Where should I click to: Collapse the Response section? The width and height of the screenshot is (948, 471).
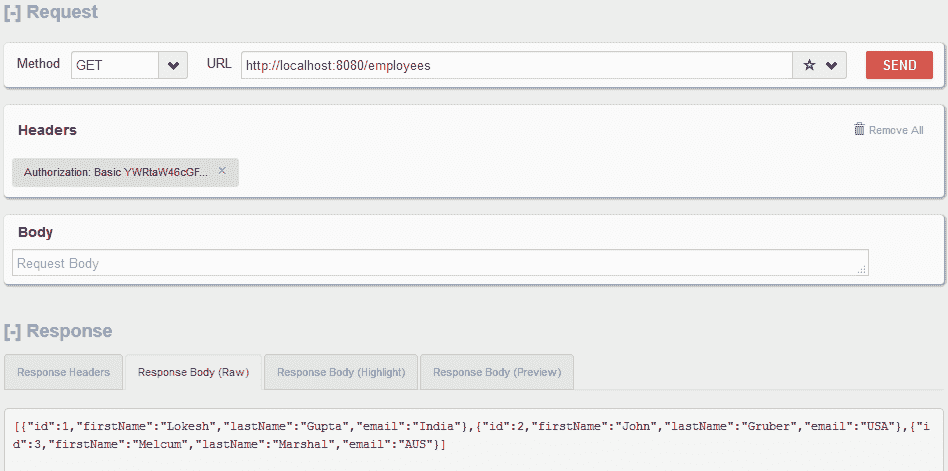tap(14, 331)
